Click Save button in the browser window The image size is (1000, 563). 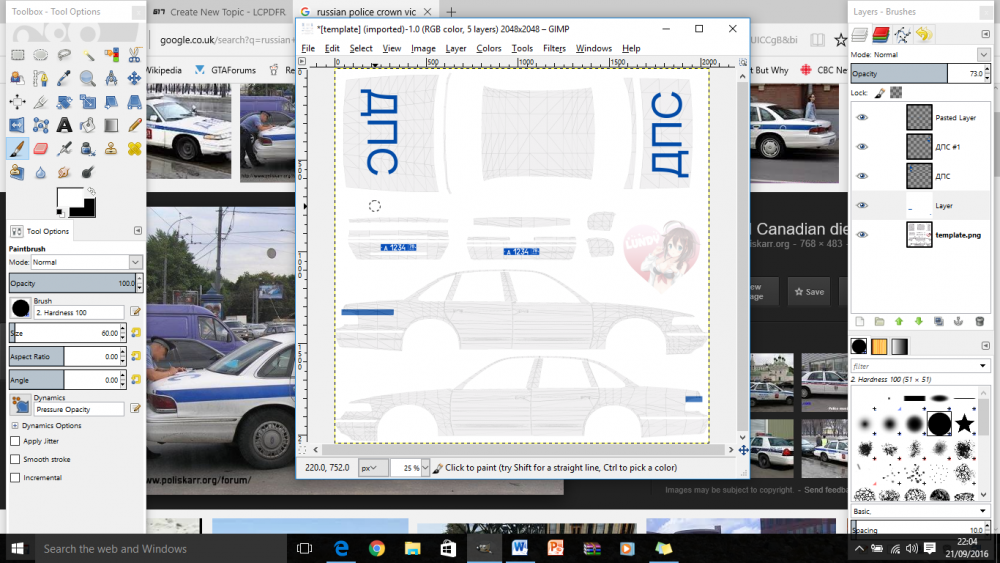click(809, 291)
